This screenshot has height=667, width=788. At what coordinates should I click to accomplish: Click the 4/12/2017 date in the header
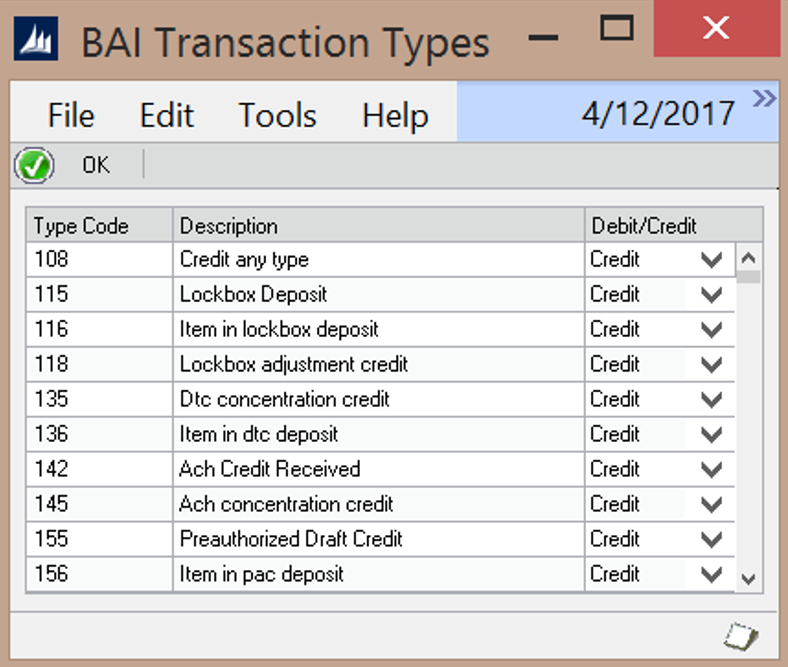(x=658, y=114)
